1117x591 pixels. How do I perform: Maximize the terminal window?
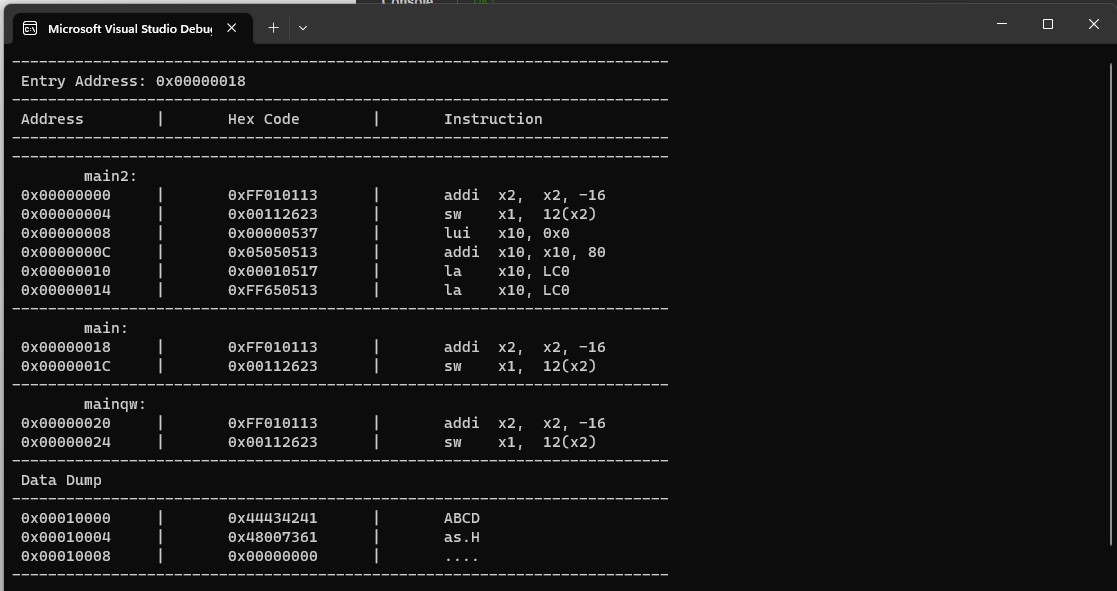[1047, 24]
